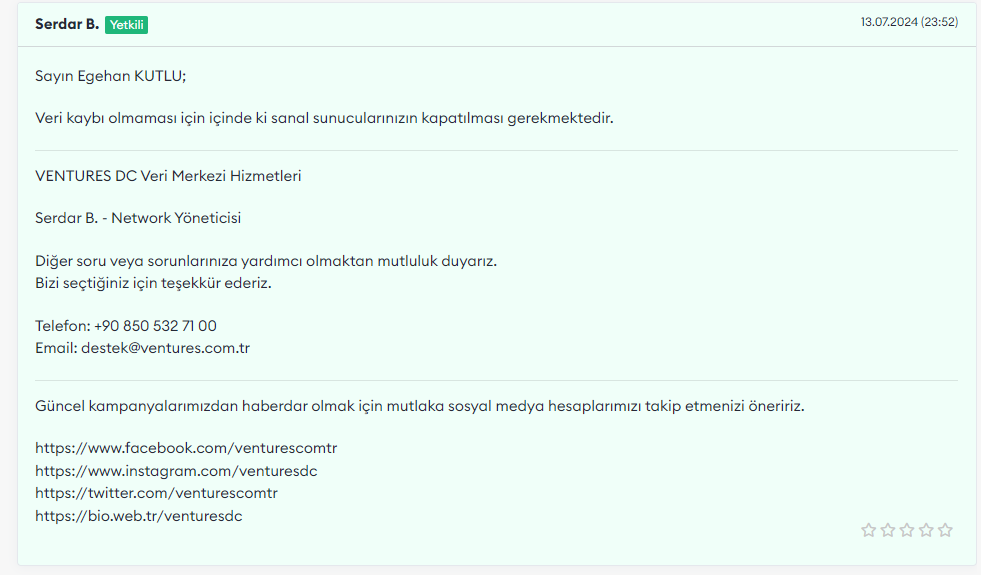Click the Serdar B. - Network Yöneticisi signature line
981x575 pixels.
point(138,218)
